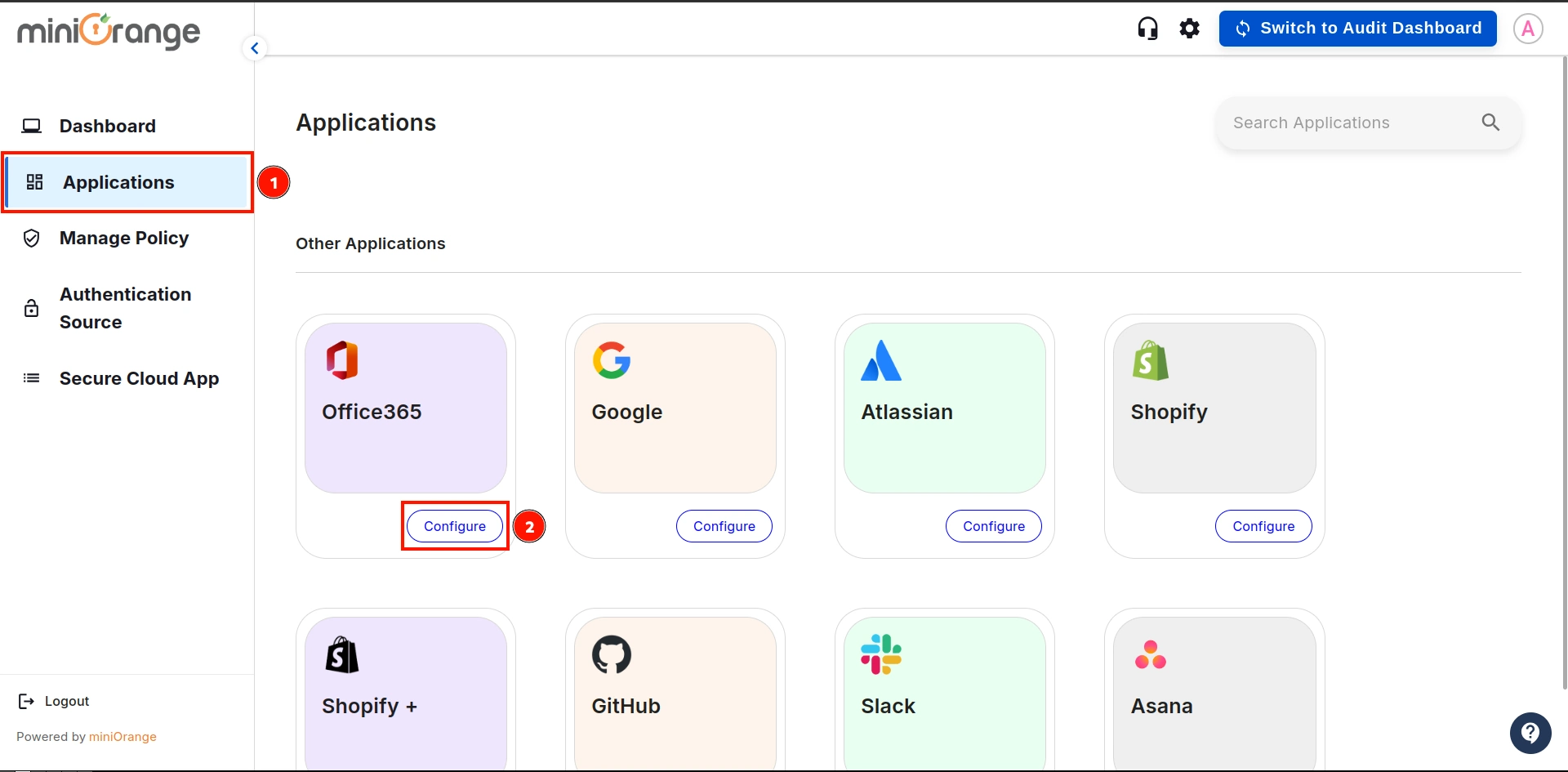The width and height of the screenshot is (1568, 772).
Task: Select the GitHub logo icon
Action: click(612, 654)
